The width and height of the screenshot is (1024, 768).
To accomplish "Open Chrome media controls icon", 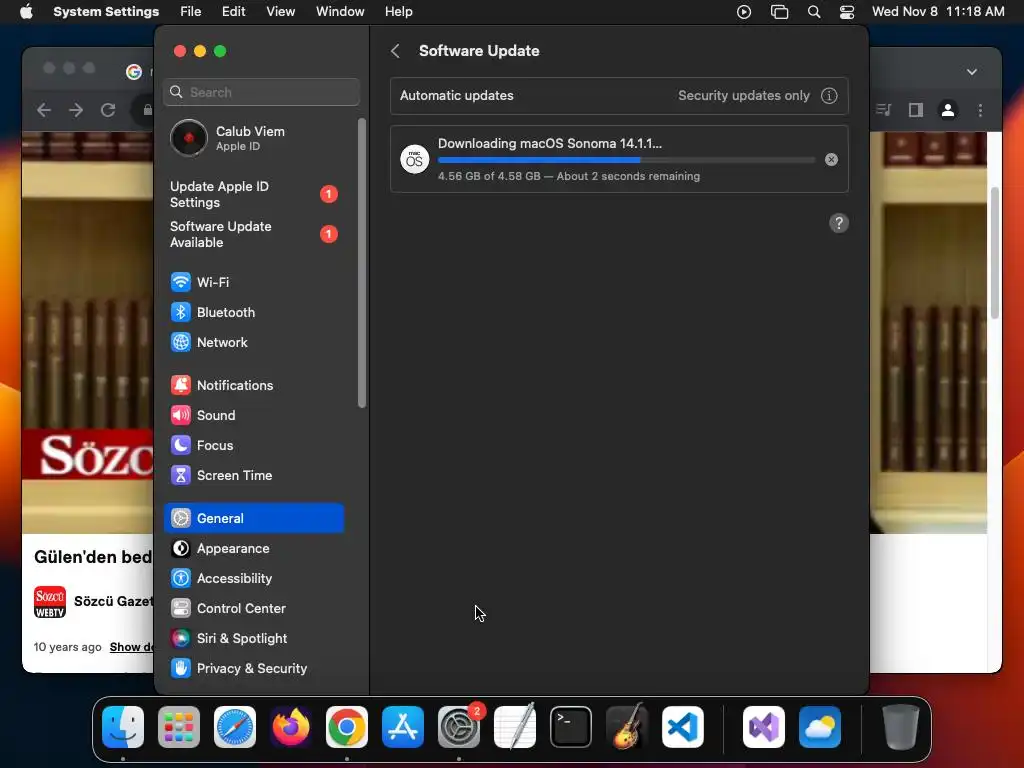I will (x=884, y=110).
